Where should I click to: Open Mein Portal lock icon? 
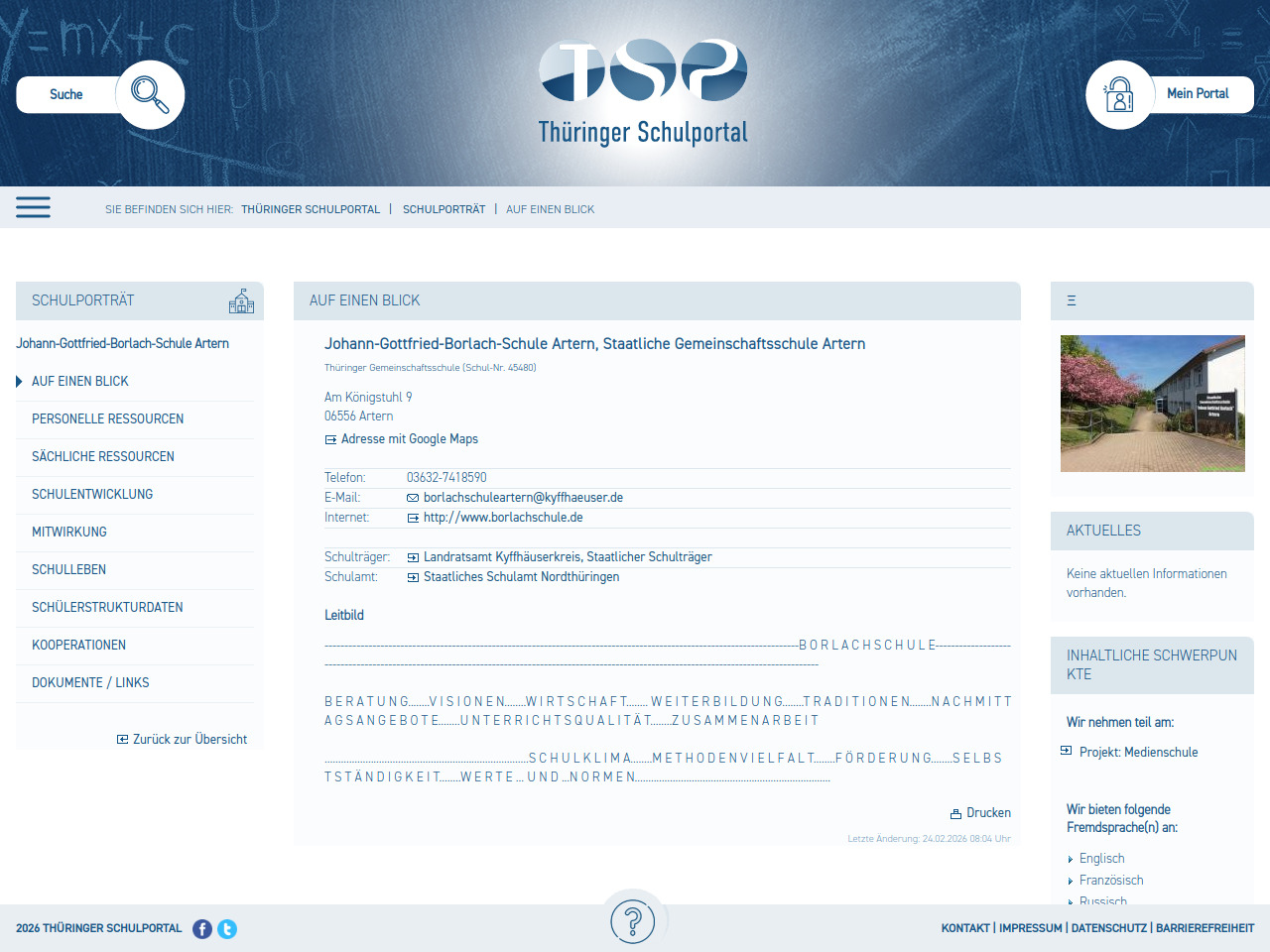point(1119,94)
